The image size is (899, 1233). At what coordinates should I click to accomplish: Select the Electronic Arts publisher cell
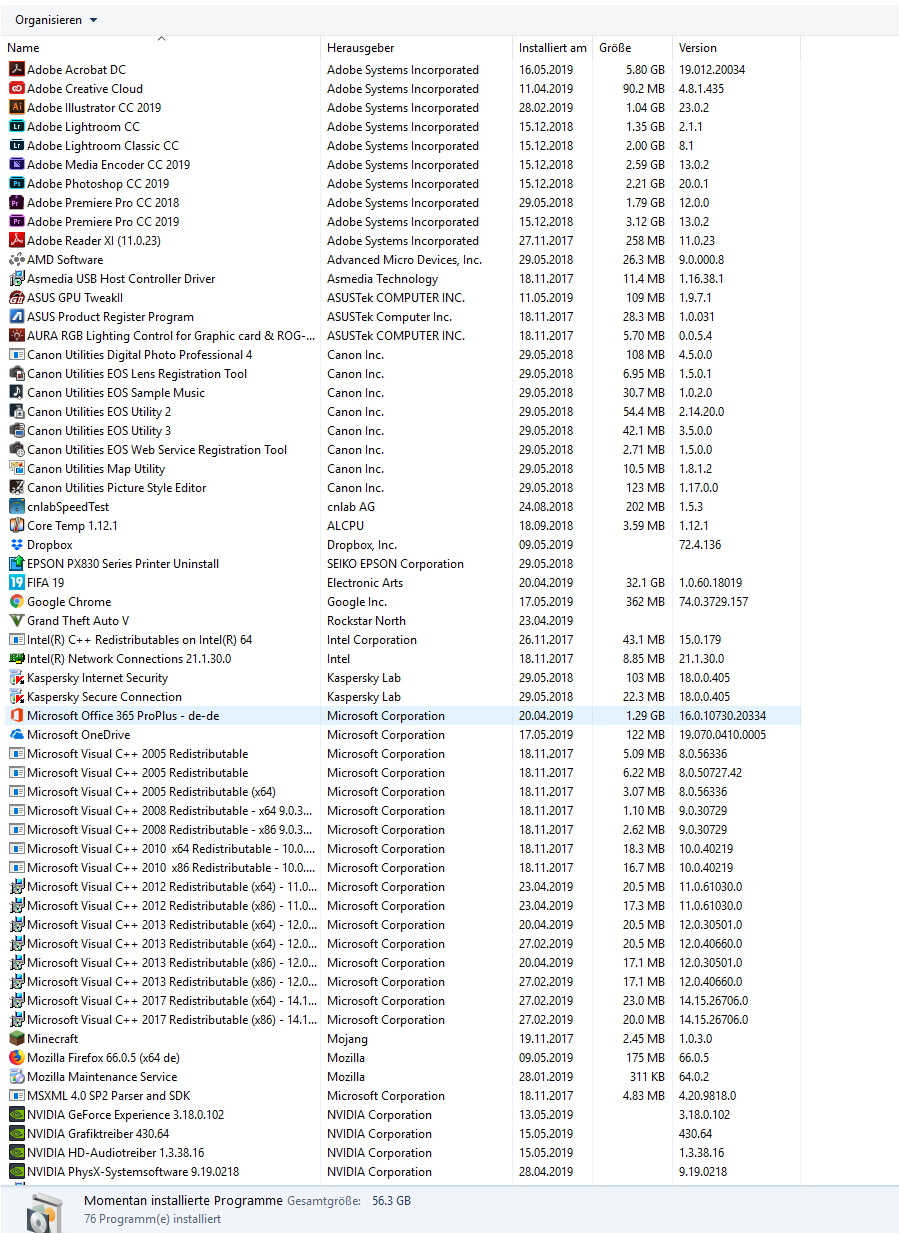[x=365, y=583]
